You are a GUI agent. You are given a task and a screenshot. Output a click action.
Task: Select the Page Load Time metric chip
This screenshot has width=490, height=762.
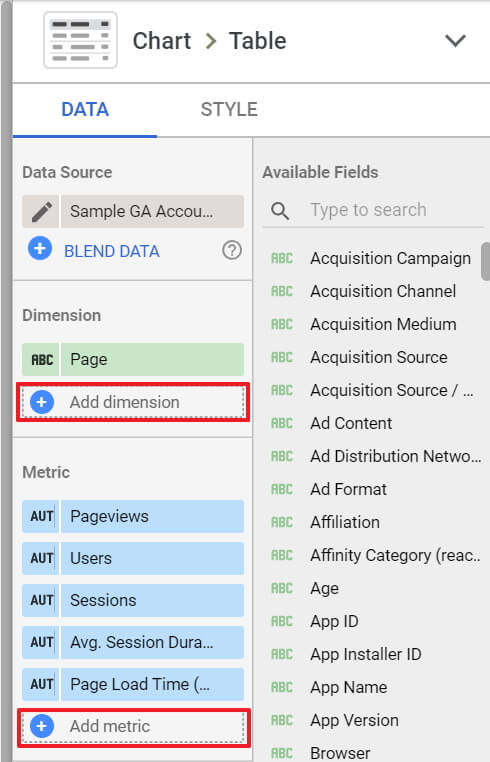[x=152, y=684]
